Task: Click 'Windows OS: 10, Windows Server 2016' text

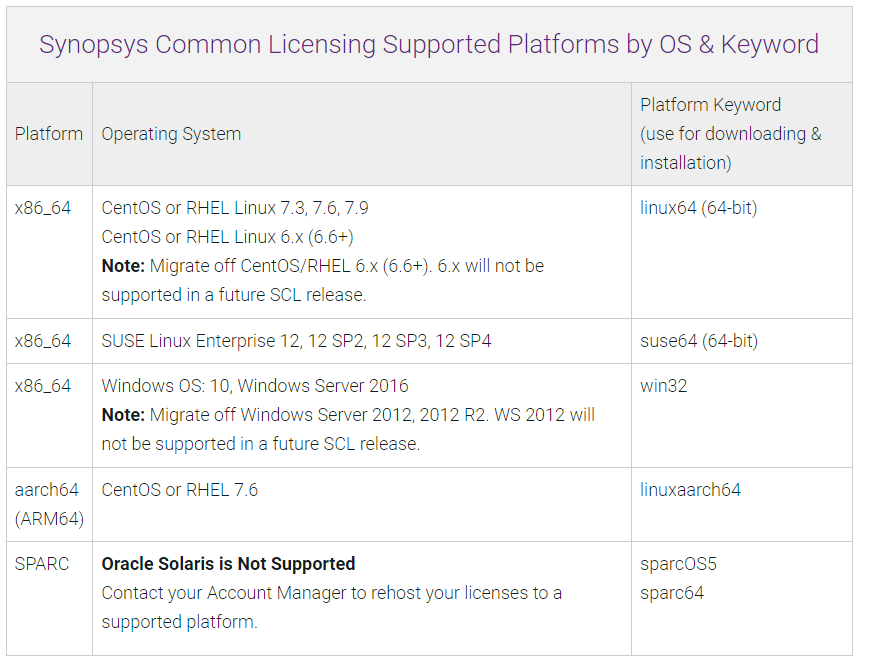Action: coord(255,385)
